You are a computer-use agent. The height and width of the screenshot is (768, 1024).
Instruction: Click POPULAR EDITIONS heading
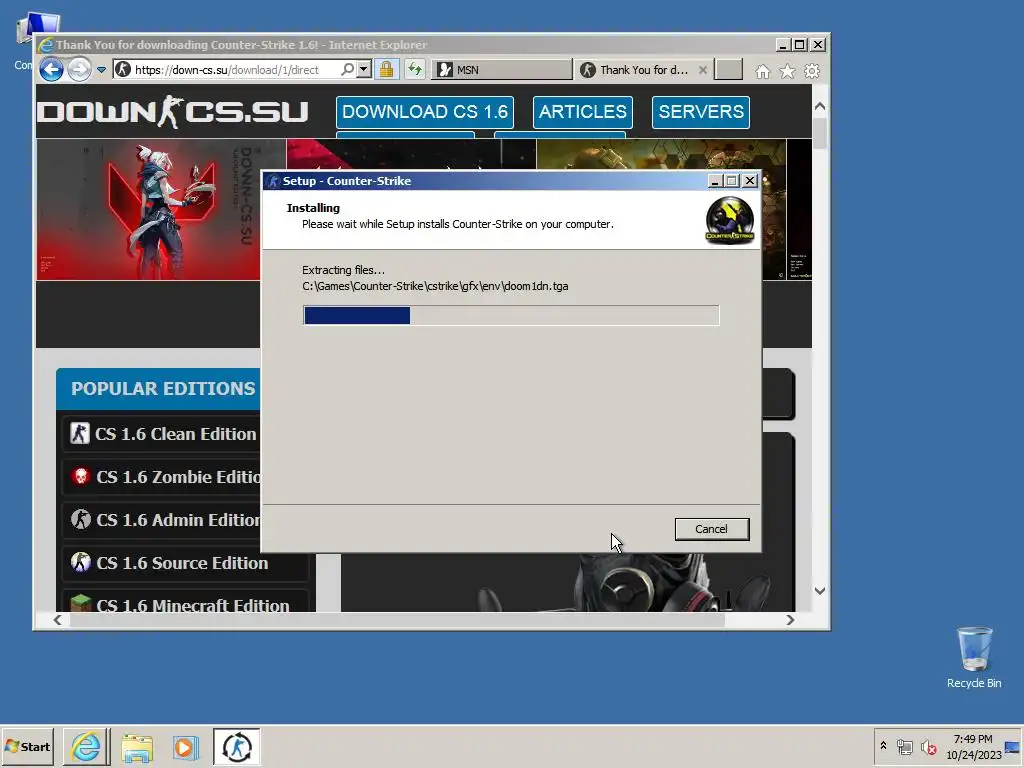(x=163, y=389)
